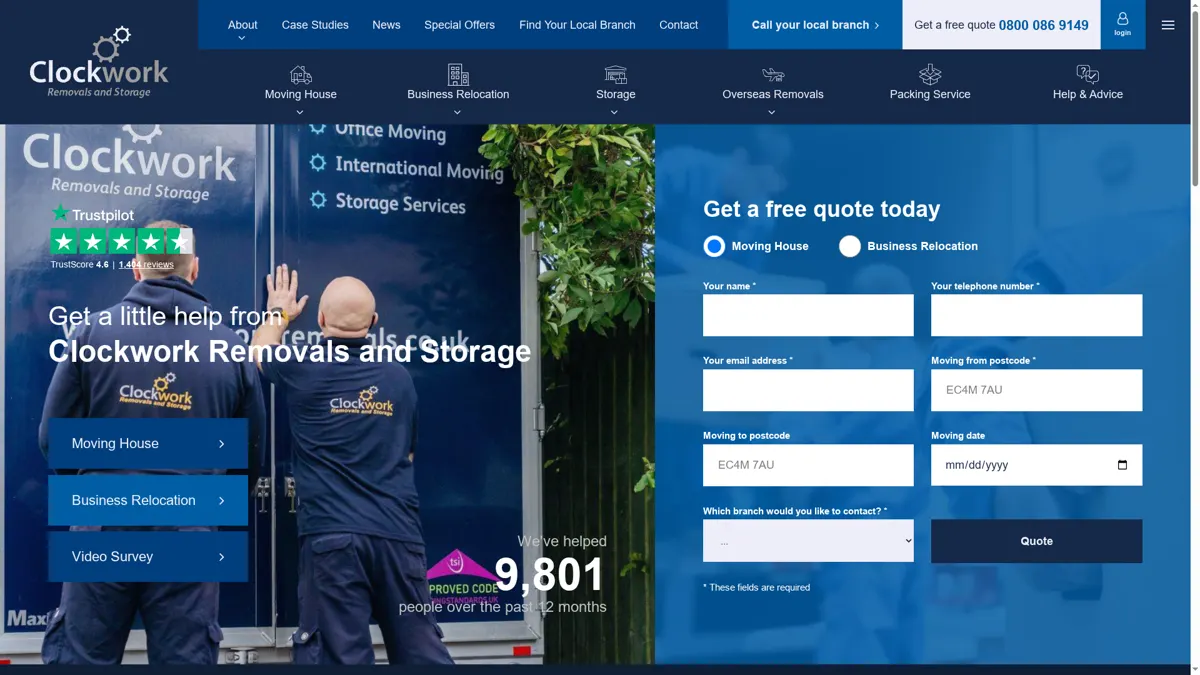
Task: Select the Moving House radio button
Action: pyautogui.click(x=714, y=246)
